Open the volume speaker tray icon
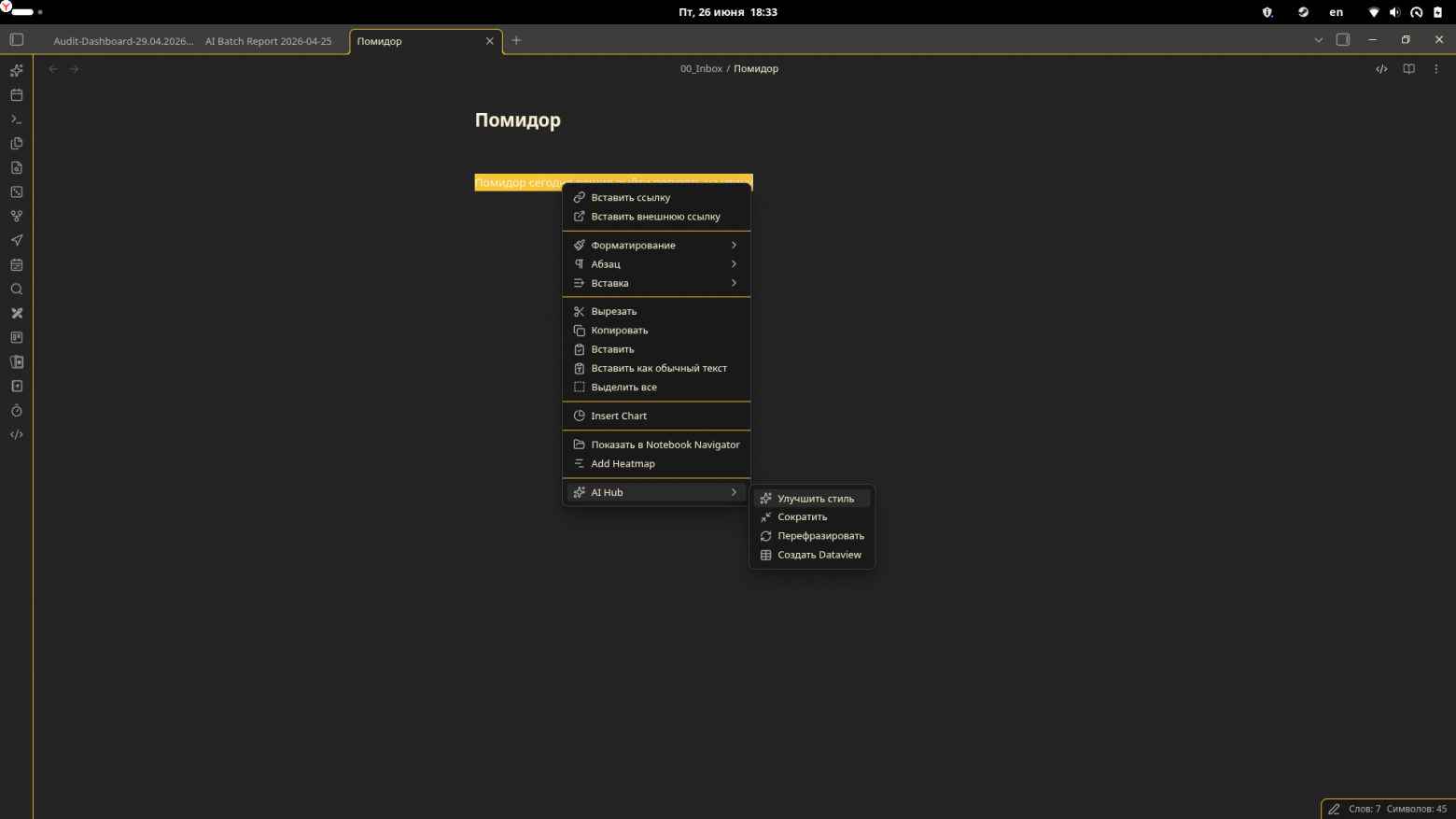Screen dimensions: 1456x819 1394,12
